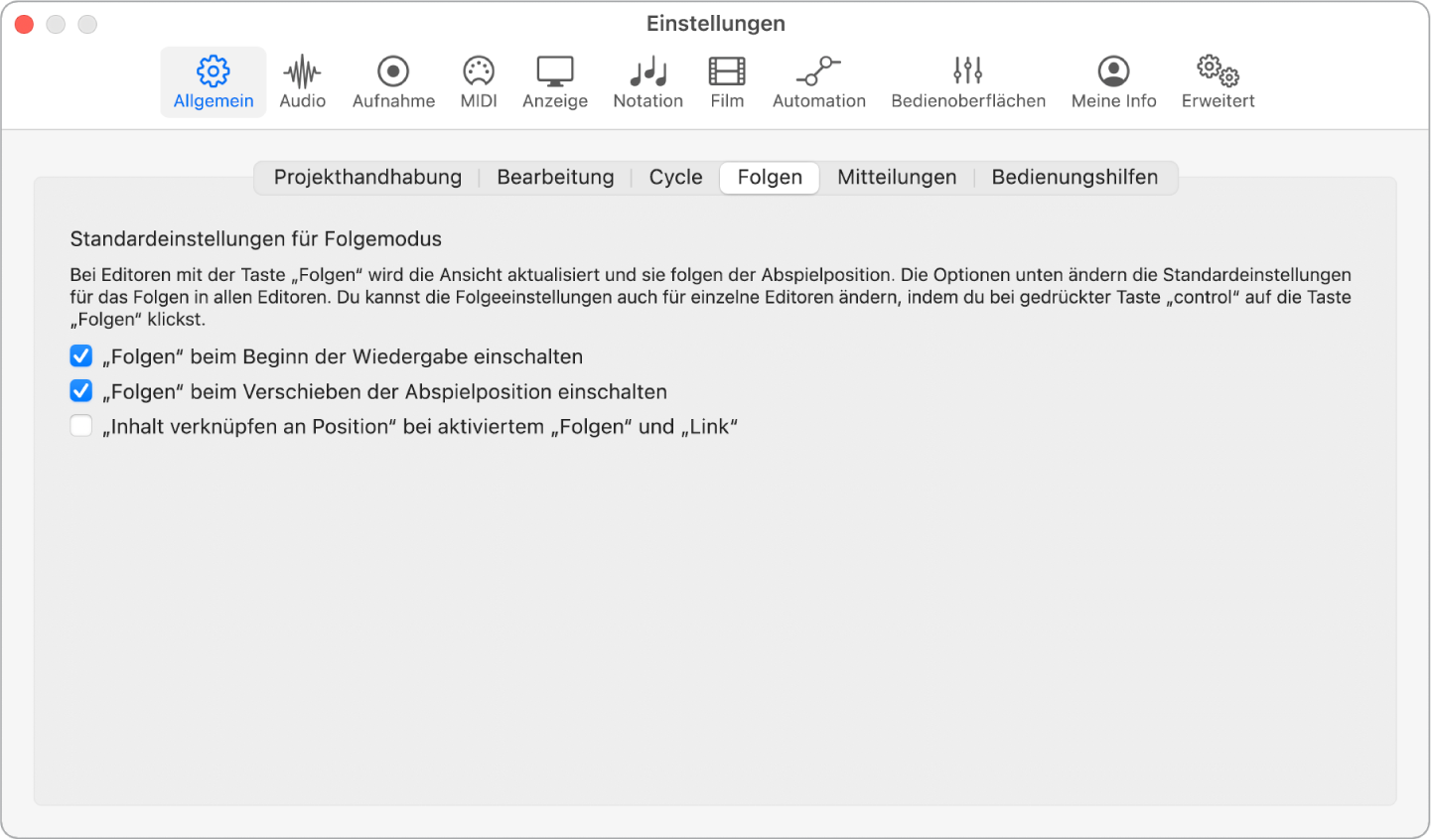Switch to the Projekthandhabung tab
Screen dimensions: 1432x840
pos(367,177)
